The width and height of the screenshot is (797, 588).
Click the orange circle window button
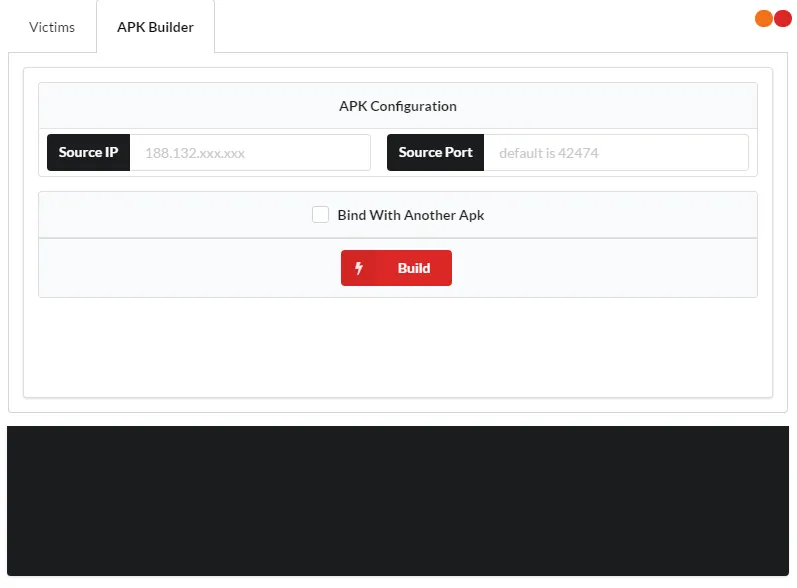pyautogui.click(x=764, y=18)
